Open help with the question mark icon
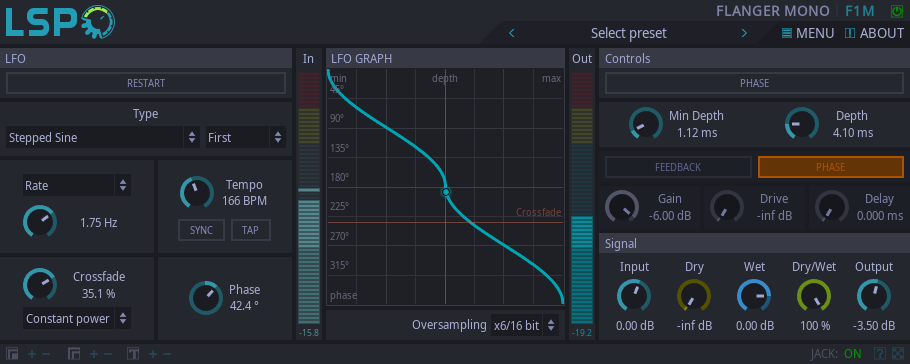910x364 pixels. coord(880,353)
